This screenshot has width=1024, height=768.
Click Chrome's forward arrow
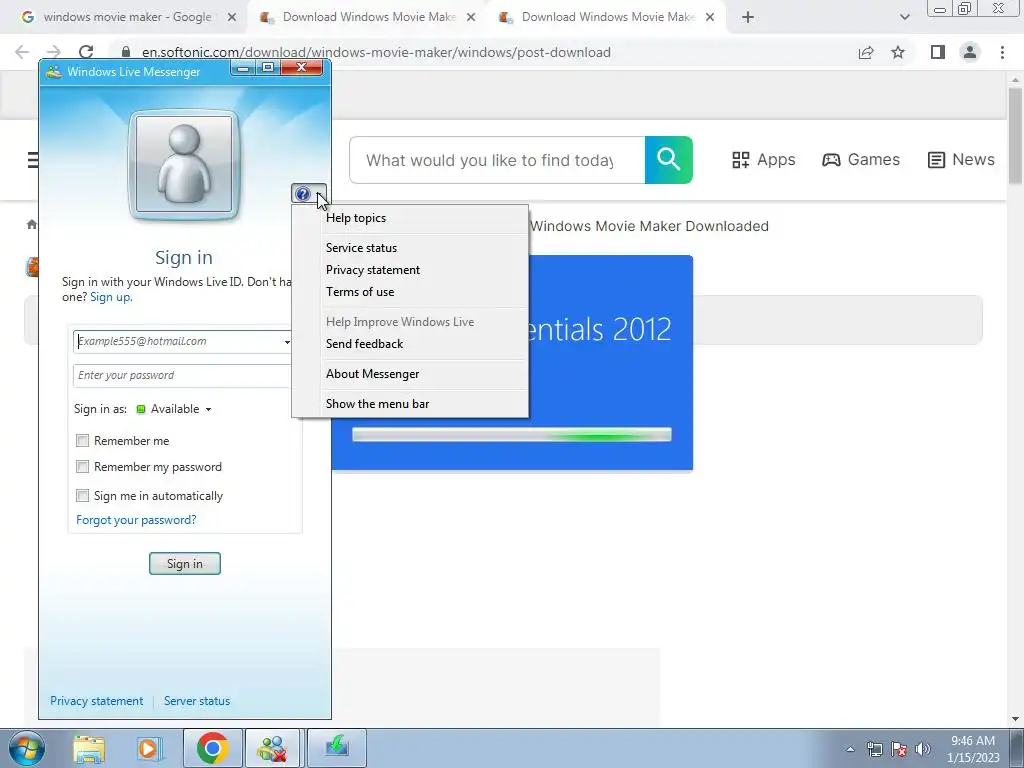[54, 52]
